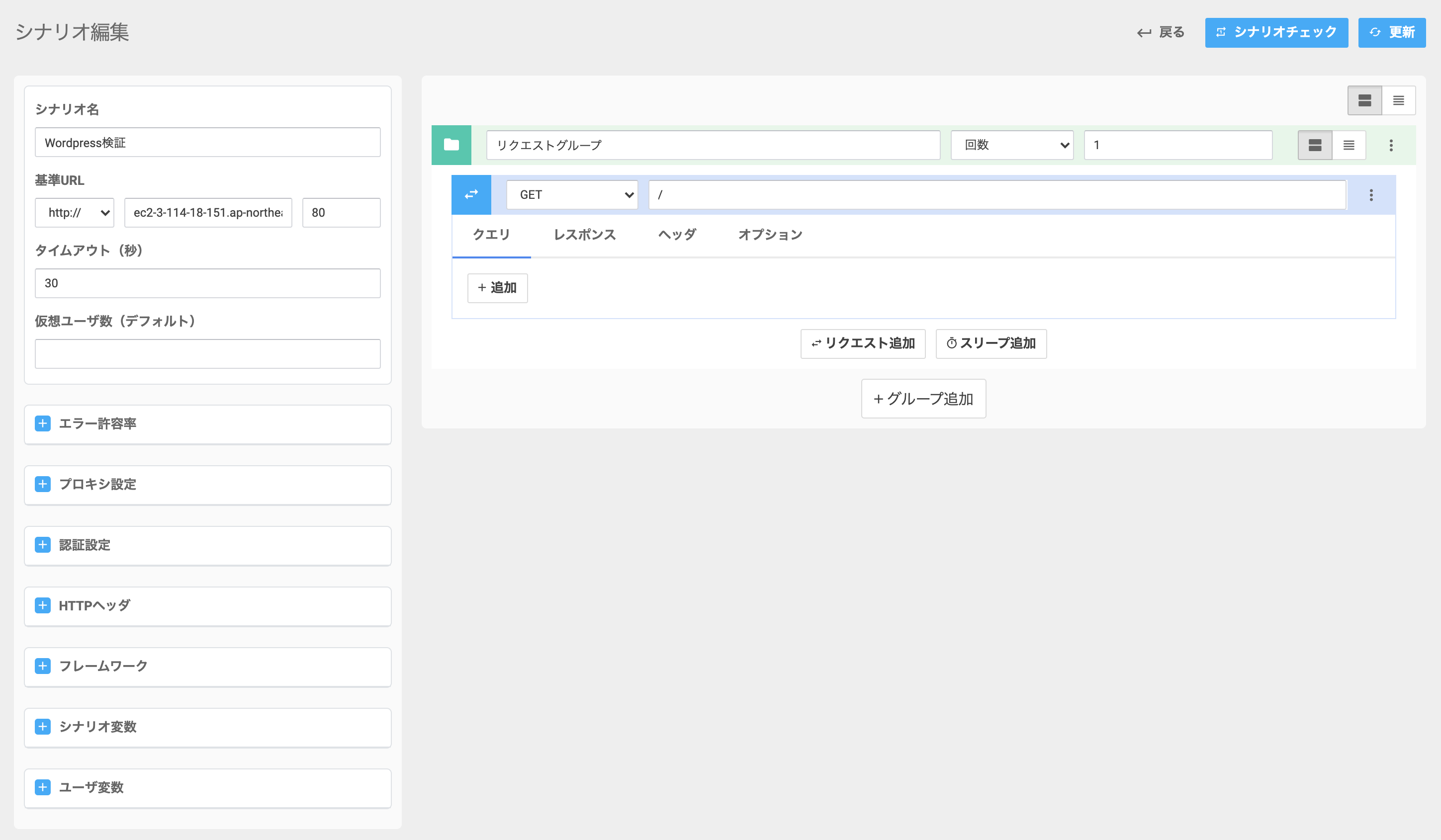The width and height of the screenshot is (1441, 840).
Task: Switch to the オプション tab
Action: pos(770,235)
